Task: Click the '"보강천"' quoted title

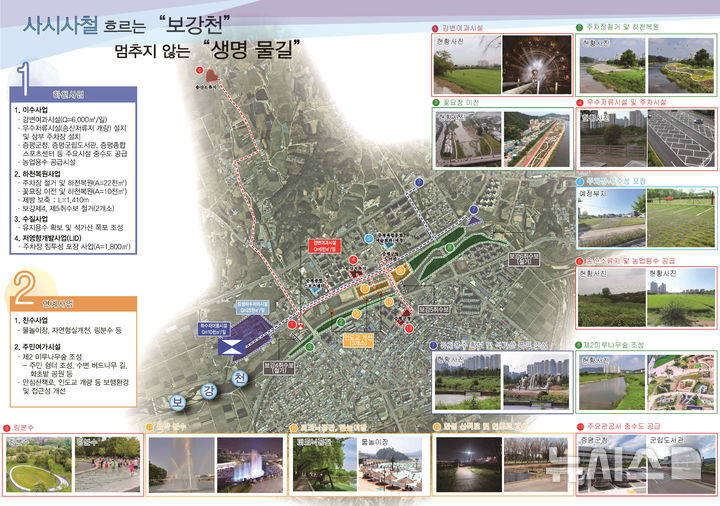Action: pos(193,24)
